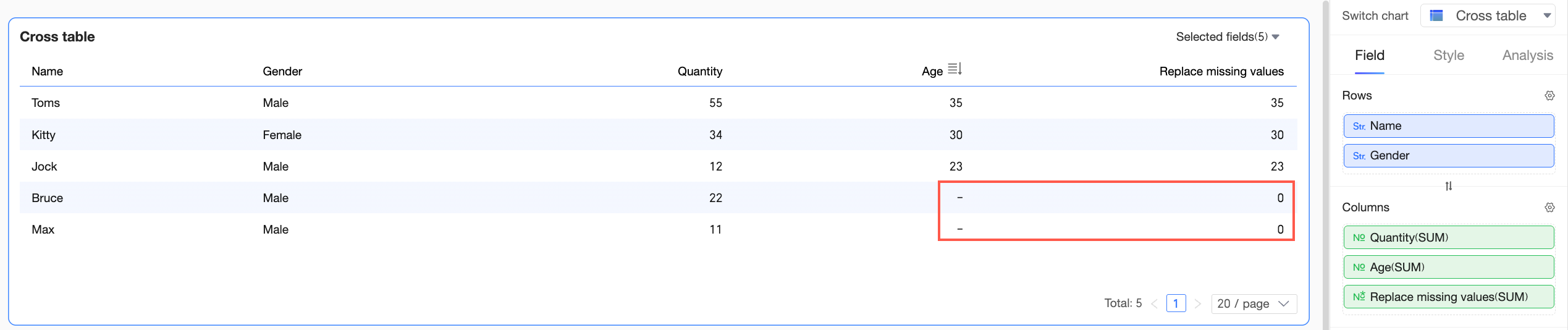Select the Gender field in Rows
This screenshot has width=1568, height=330.
[x=1448, y=156]
